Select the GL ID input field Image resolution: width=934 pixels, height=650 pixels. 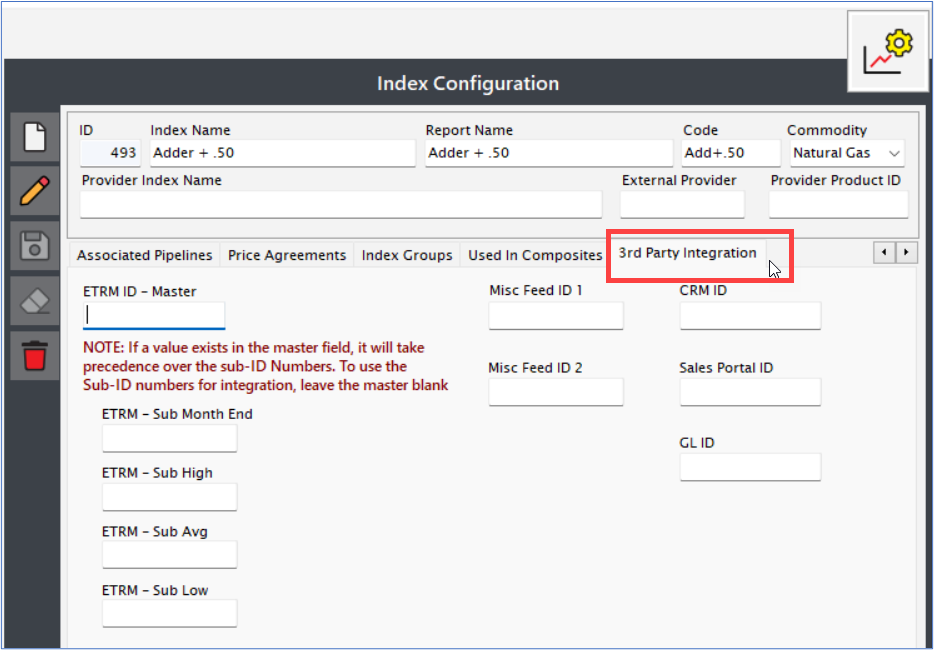tap(750, 467)
